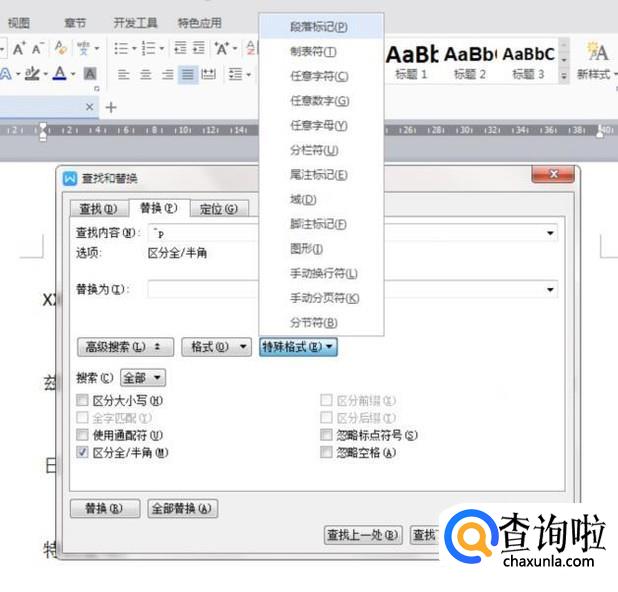Viewport: 618px width, 592px height.
Task: Click the new document tab plus icon
Action: click(x=111, y=107)
